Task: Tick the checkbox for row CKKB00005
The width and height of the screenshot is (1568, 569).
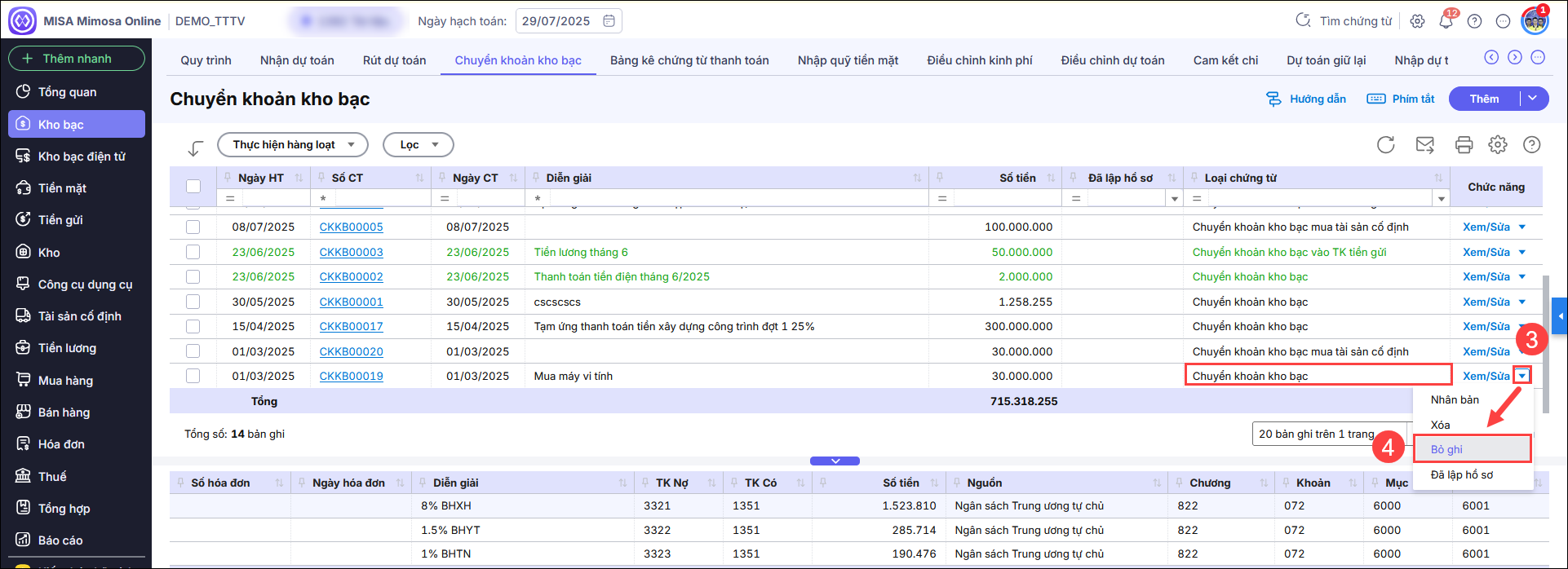Action: pyautogui.click(x=193, y=227)
